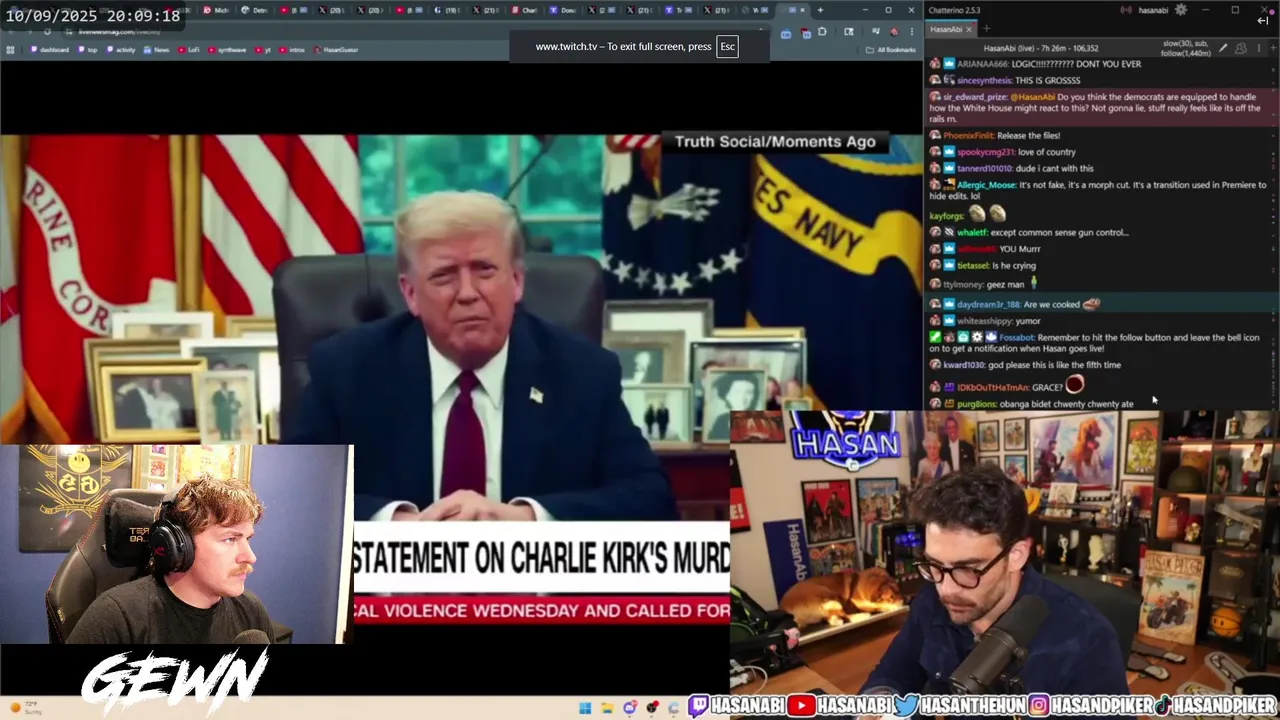The height and width of the screenshot is (720, 1280).
Task: Click username tietassel in chat
Action: pos(972,266)
